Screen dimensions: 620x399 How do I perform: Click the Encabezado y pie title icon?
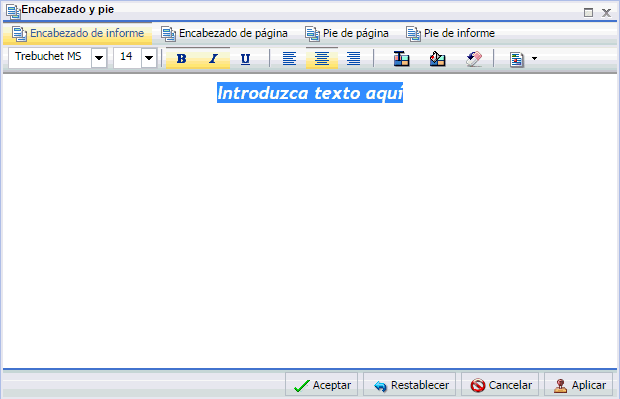(13, 11)
